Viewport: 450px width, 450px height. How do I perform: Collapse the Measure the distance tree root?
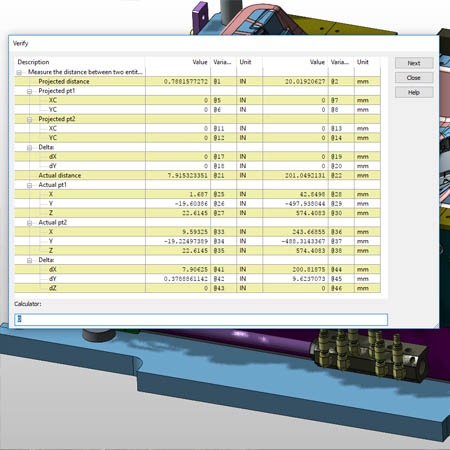[19, 72]
